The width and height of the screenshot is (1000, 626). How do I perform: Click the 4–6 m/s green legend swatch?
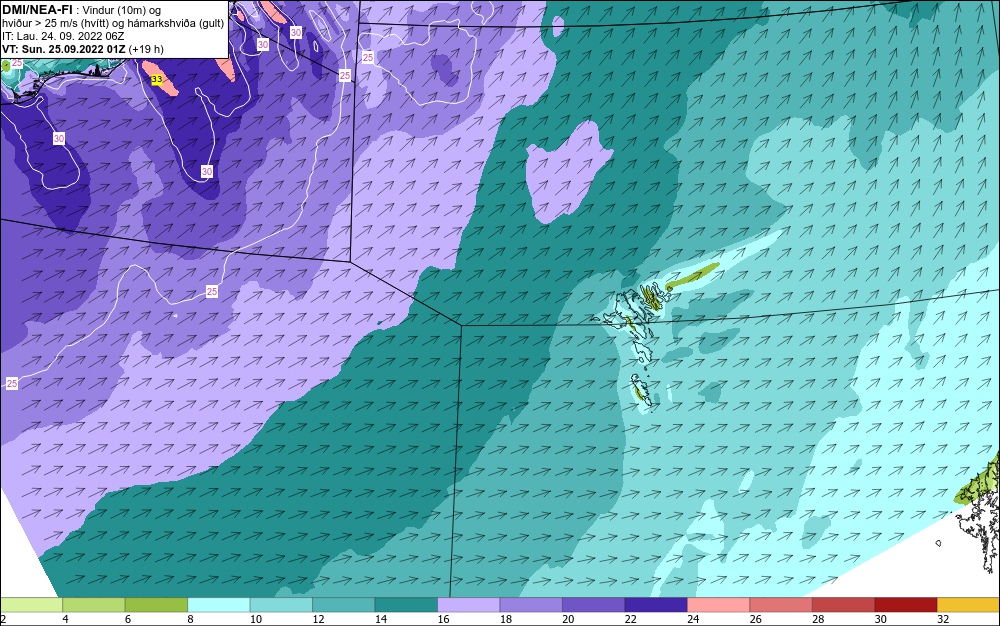click(x=94, y=605)
